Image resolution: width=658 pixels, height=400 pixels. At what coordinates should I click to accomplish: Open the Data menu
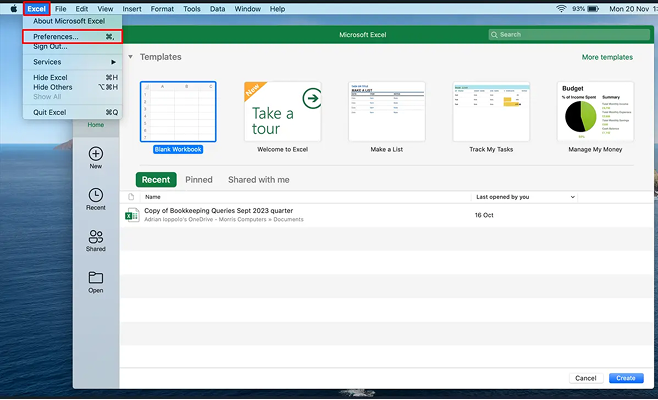217,8
